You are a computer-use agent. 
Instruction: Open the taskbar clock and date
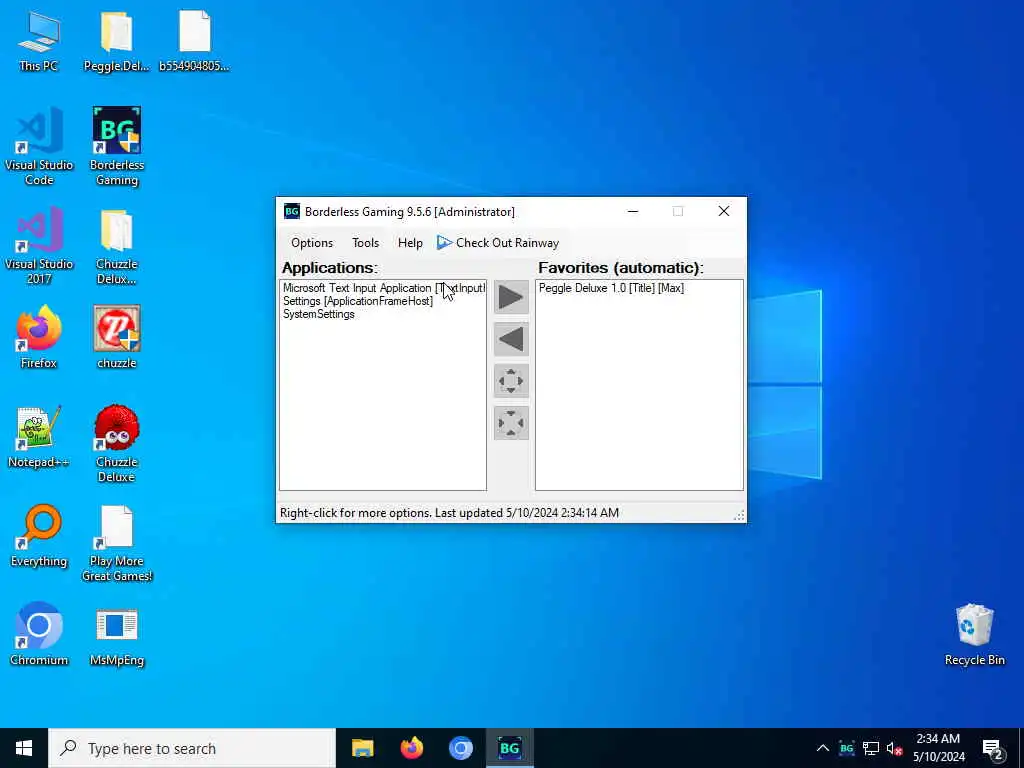(938, 748)
